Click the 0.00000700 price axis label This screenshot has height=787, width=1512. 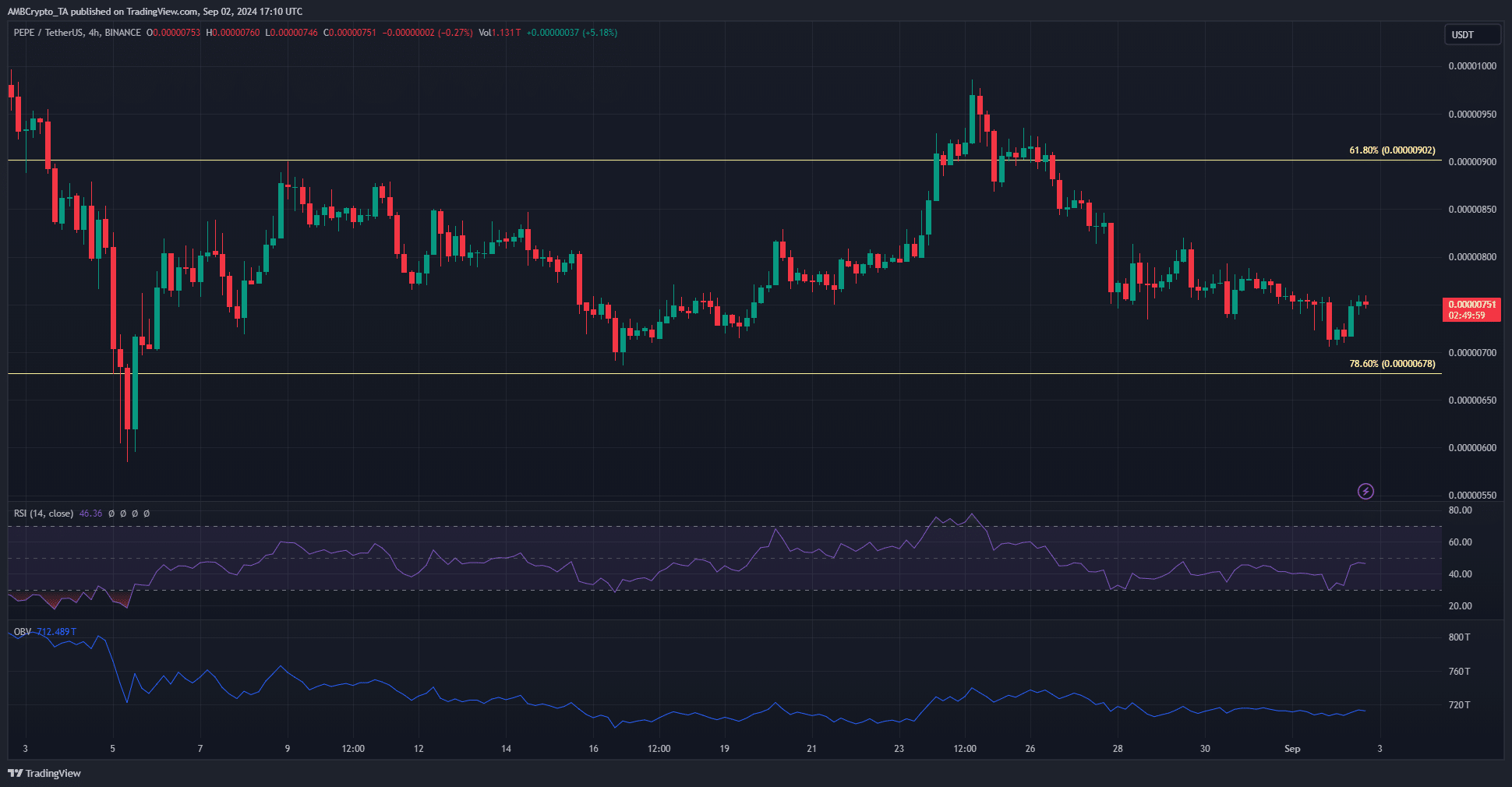coord(1472,353)
